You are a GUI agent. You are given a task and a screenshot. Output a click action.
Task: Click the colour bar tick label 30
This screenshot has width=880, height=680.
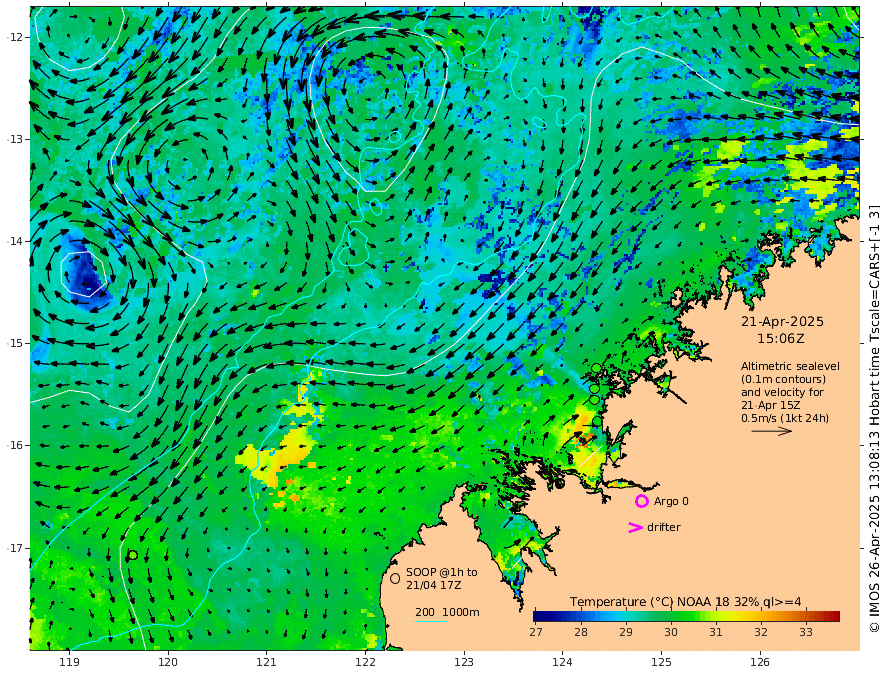point(671,632)
